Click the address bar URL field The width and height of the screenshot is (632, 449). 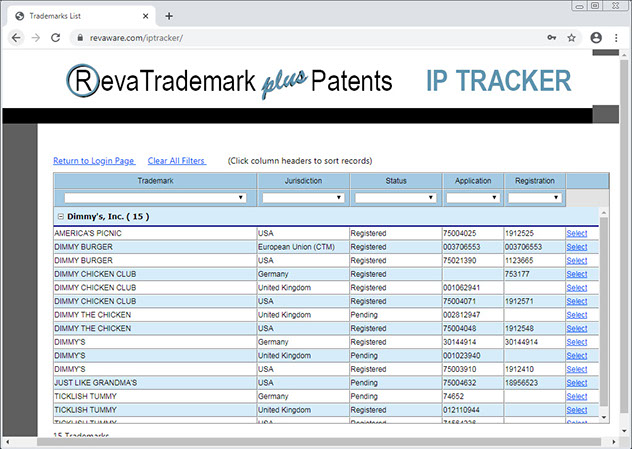click(300, 38)
